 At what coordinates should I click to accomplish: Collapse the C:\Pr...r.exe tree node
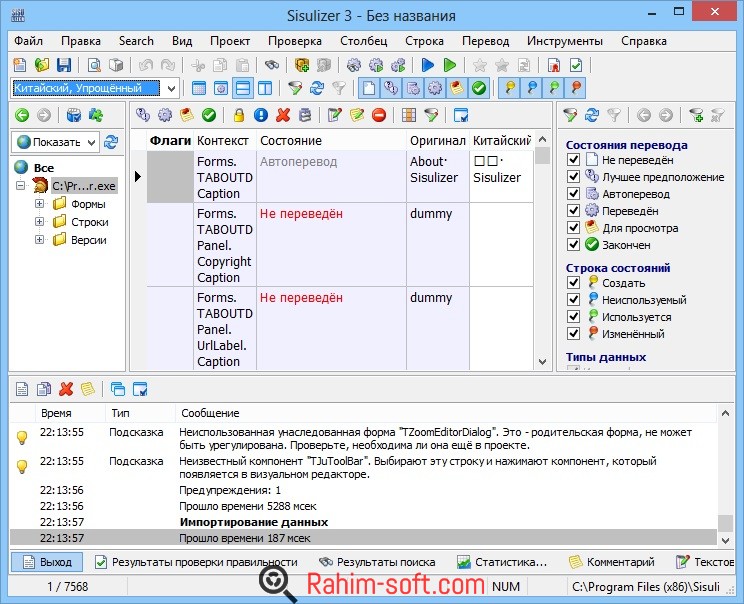(x=20, y=186)
